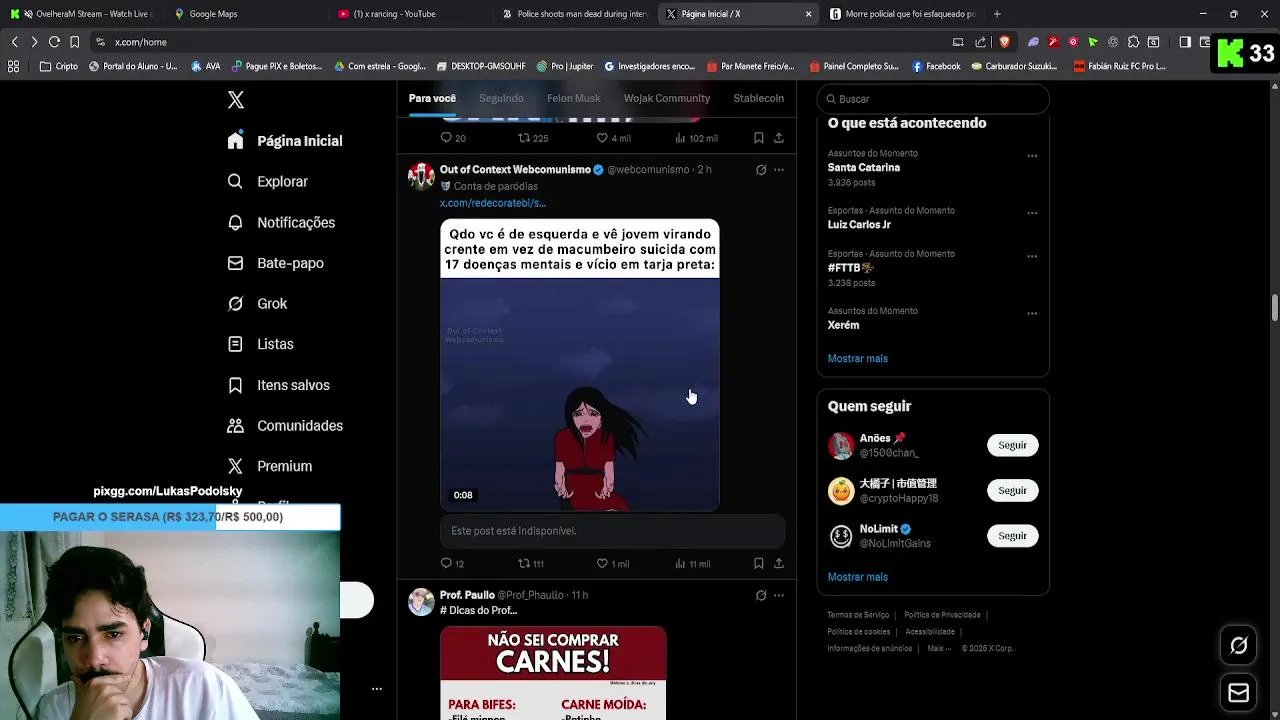
Task: Open more options on the Webcomunismo post
Action: (779, 170)
